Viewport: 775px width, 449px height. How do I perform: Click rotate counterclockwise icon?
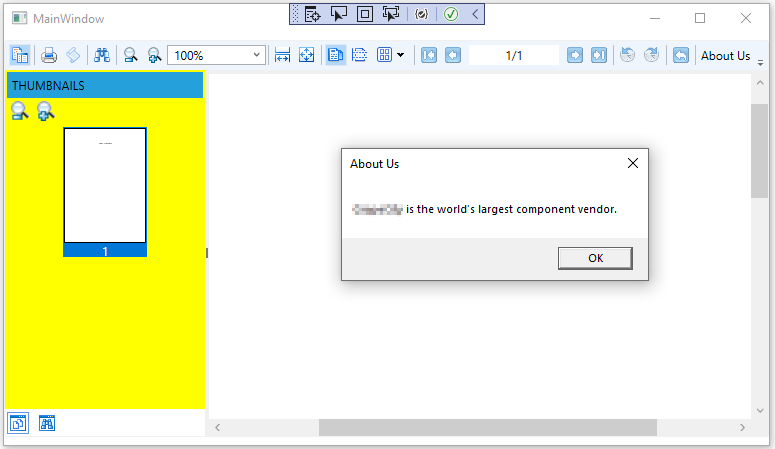coord(628,55)
